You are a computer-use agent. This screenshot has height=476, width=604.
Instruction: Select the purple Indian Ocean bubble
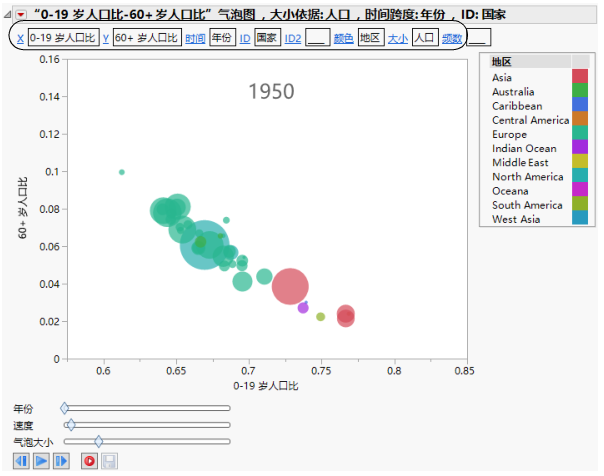pyautogui.click(x=303, y=308)
